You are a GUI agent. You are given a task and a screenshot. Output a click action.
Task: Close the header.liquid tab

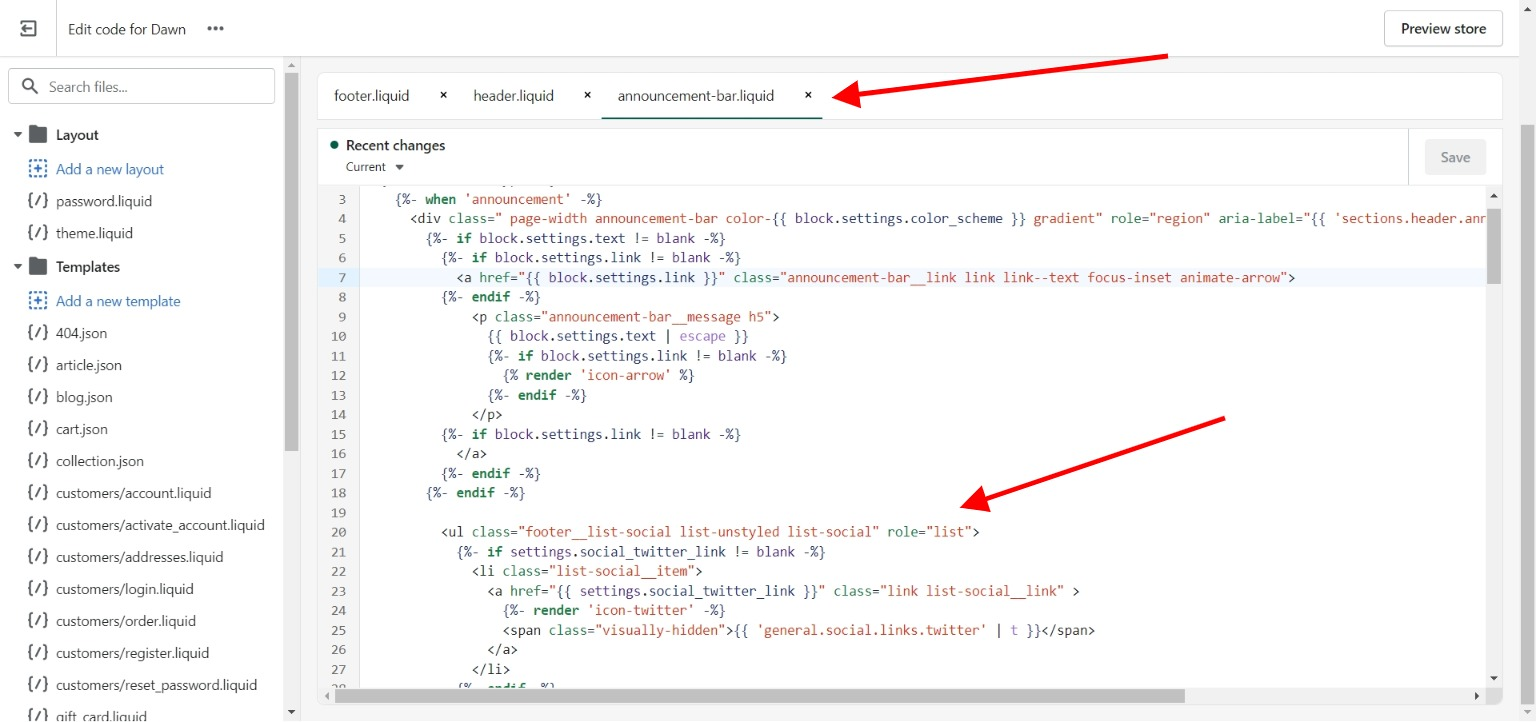tap(587, 95)
